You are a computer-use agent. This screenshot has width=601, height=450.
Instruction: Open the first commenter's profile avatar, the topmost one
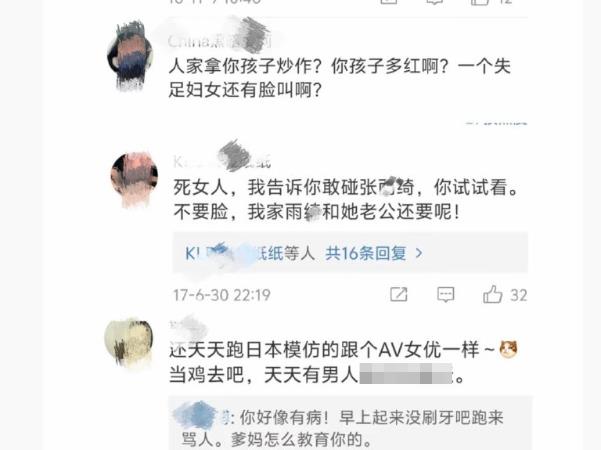[x=130, y=57]
